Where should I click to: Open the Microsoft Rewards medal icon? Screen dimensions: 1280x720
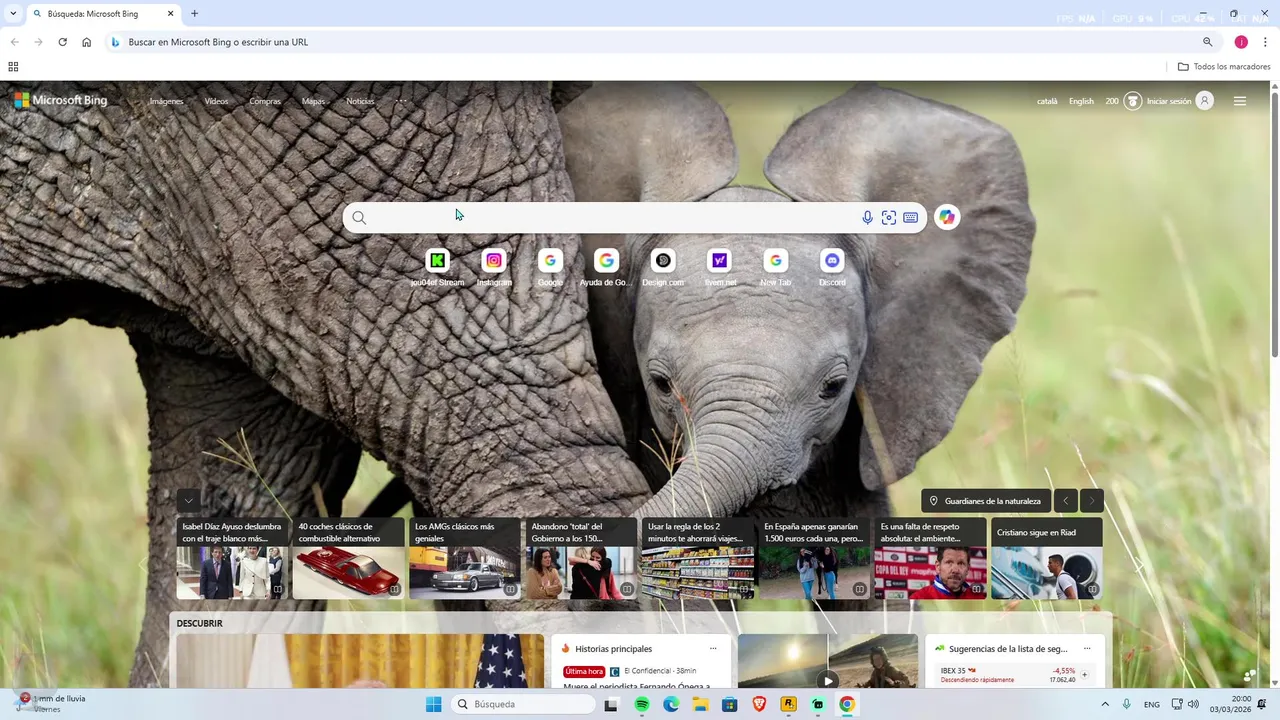pyautogui.click(x=1133, y=101)
